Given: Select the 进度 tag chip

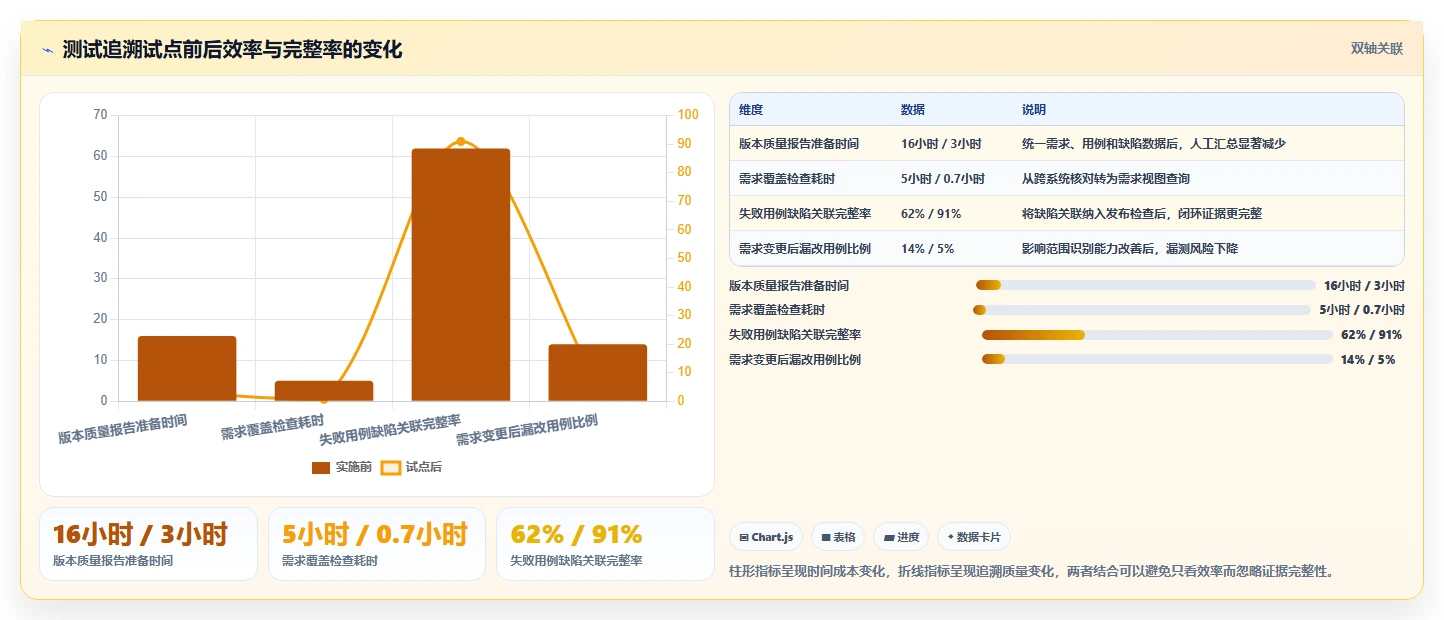Looking at the screenshot, I should (901, 537).
